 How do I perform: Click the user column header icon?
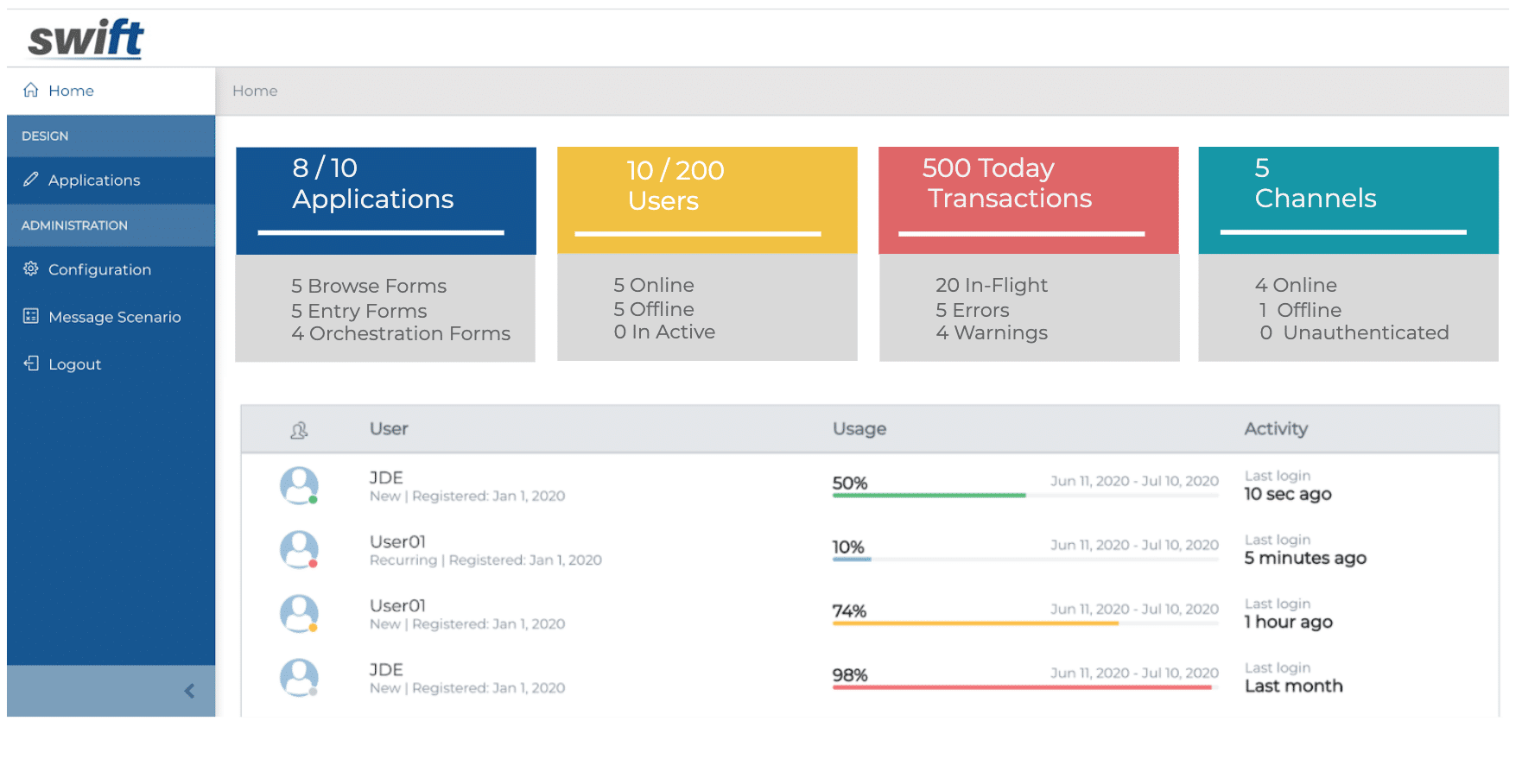(299, 430)
